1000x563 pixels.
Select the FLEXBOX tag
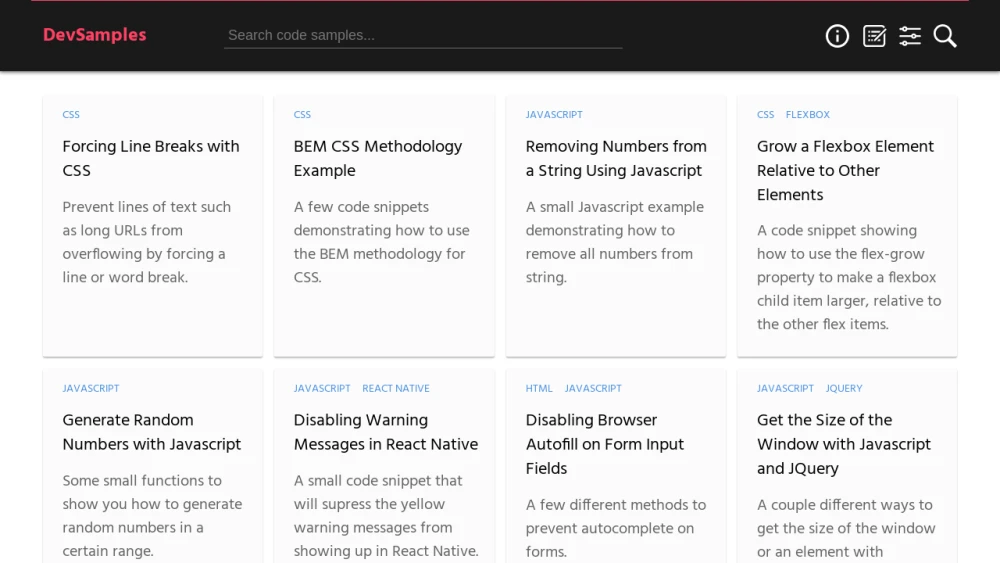[x=807, y=115]
